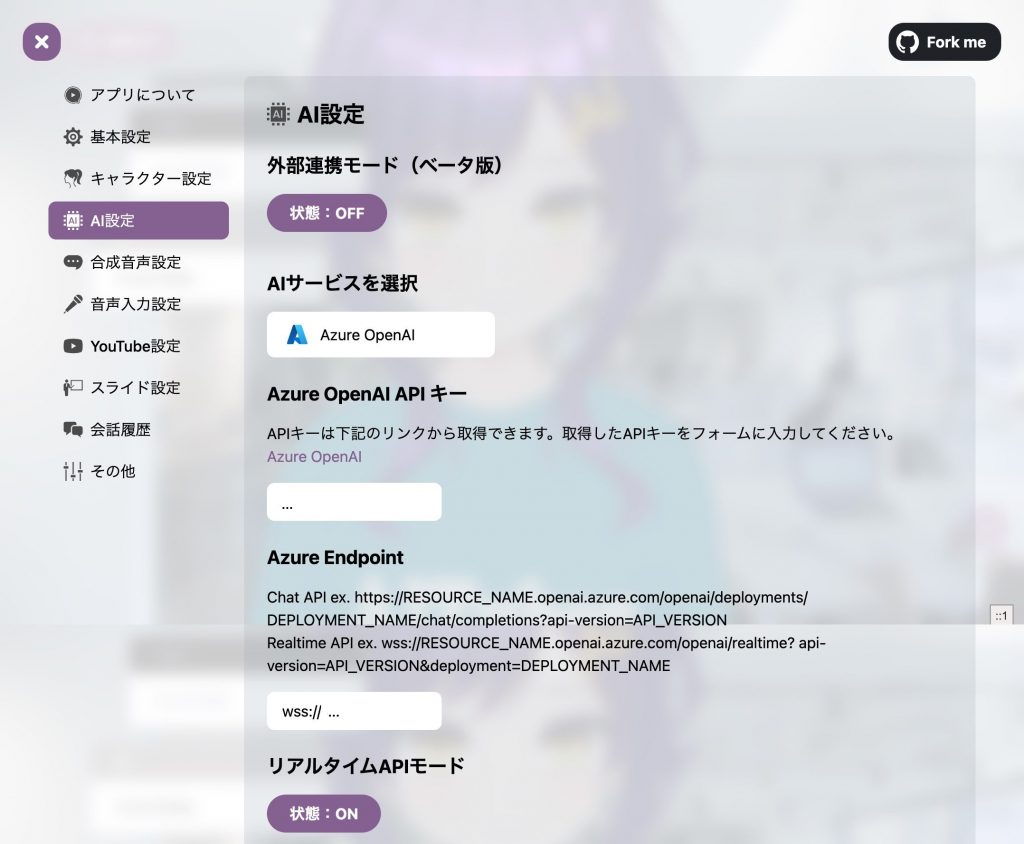
Task: Click the APIキー取得 instruction sentence
Action: point(581,433)
